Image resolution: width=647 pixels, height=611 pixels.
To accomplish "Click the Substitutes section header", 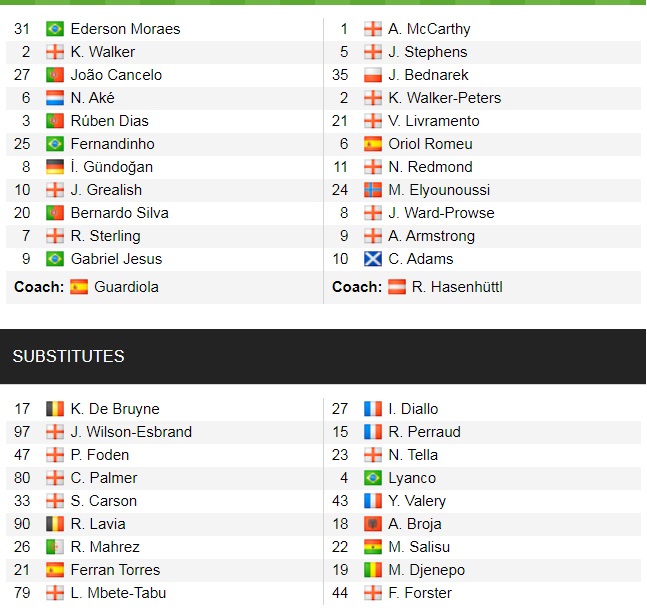I will point(68,356).
